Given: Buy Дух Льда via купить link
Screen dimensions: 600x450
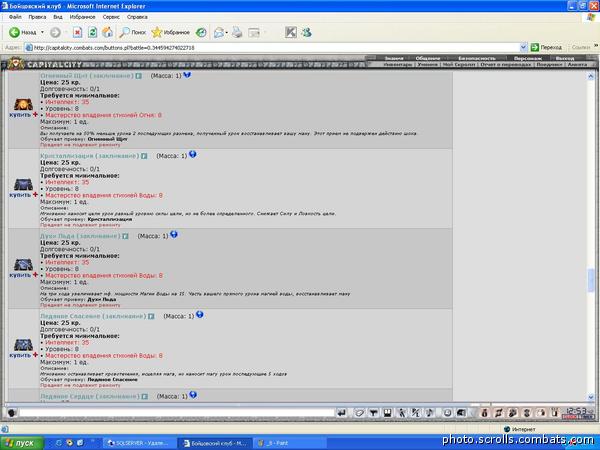Looking at the screenshot, I should (x=20, y=275).
